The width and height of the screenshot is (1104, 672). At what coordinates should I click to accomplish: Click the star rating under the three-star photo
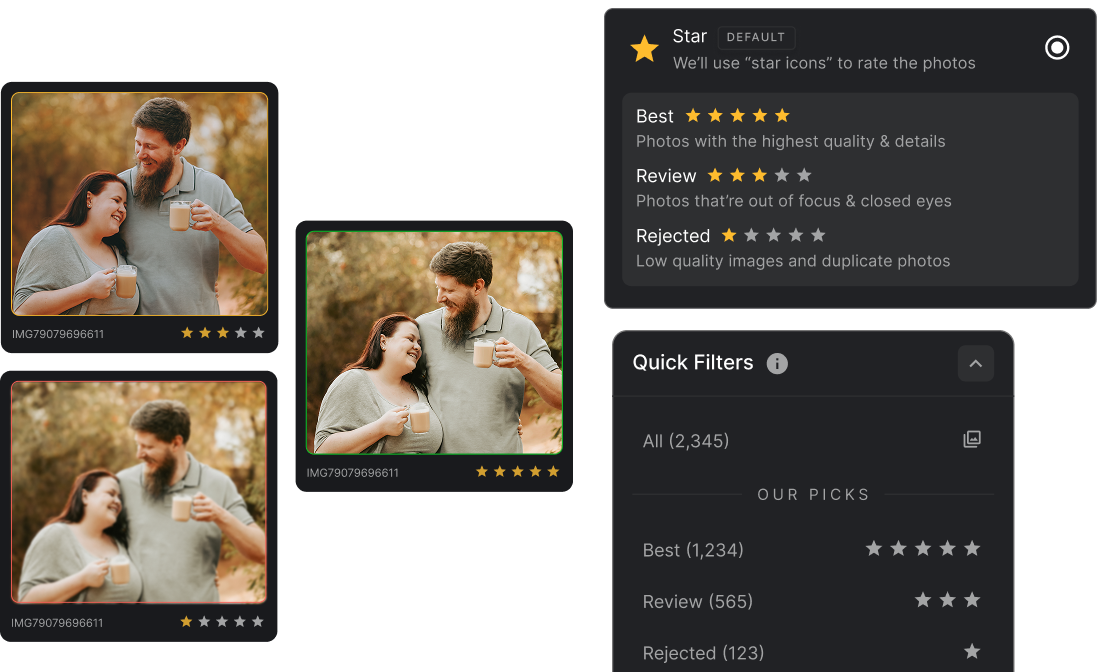tap(222, 332)
